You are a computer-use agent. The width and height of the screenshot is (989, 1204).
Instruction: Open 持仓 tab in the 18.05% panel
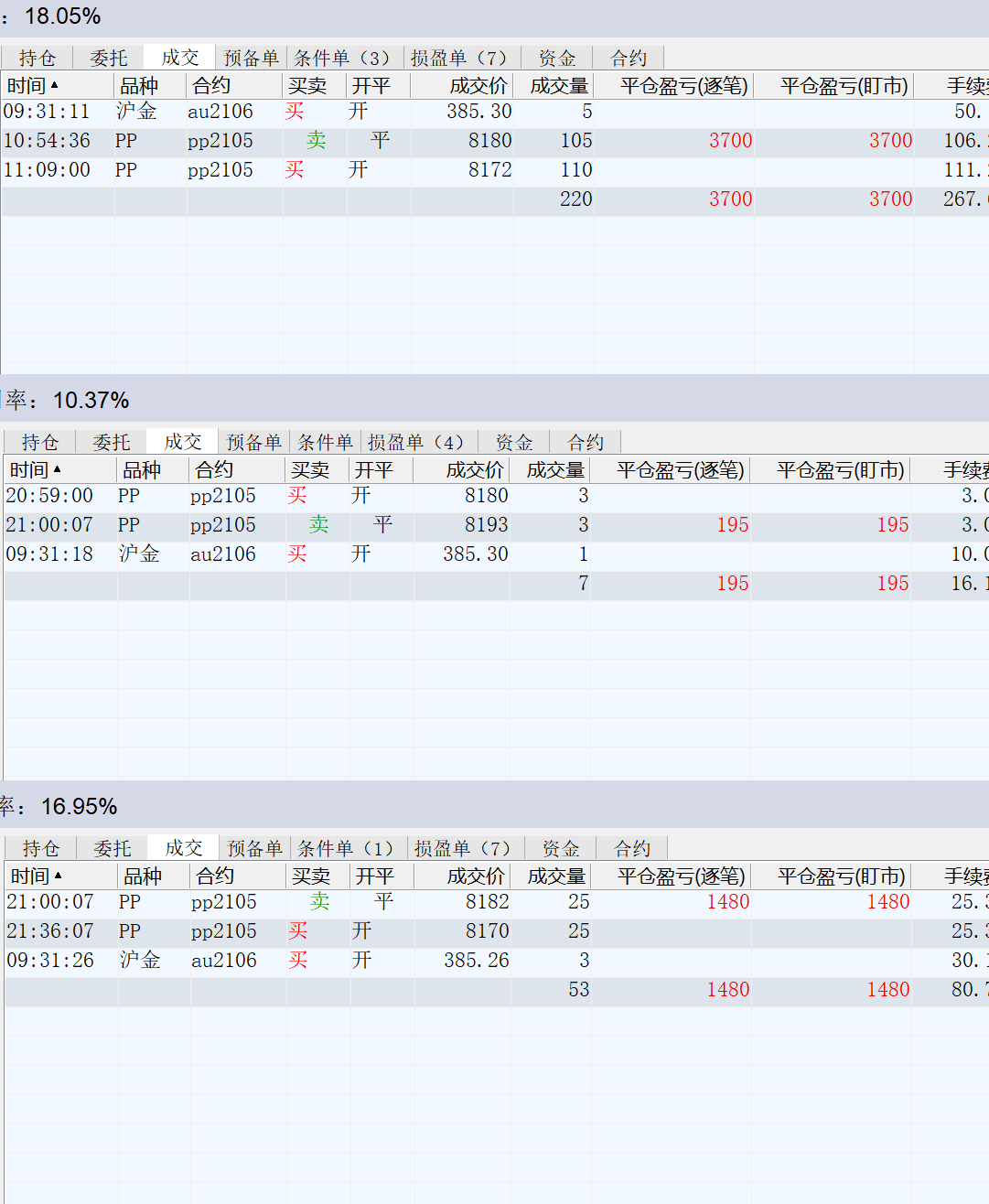tap(38, 59)
